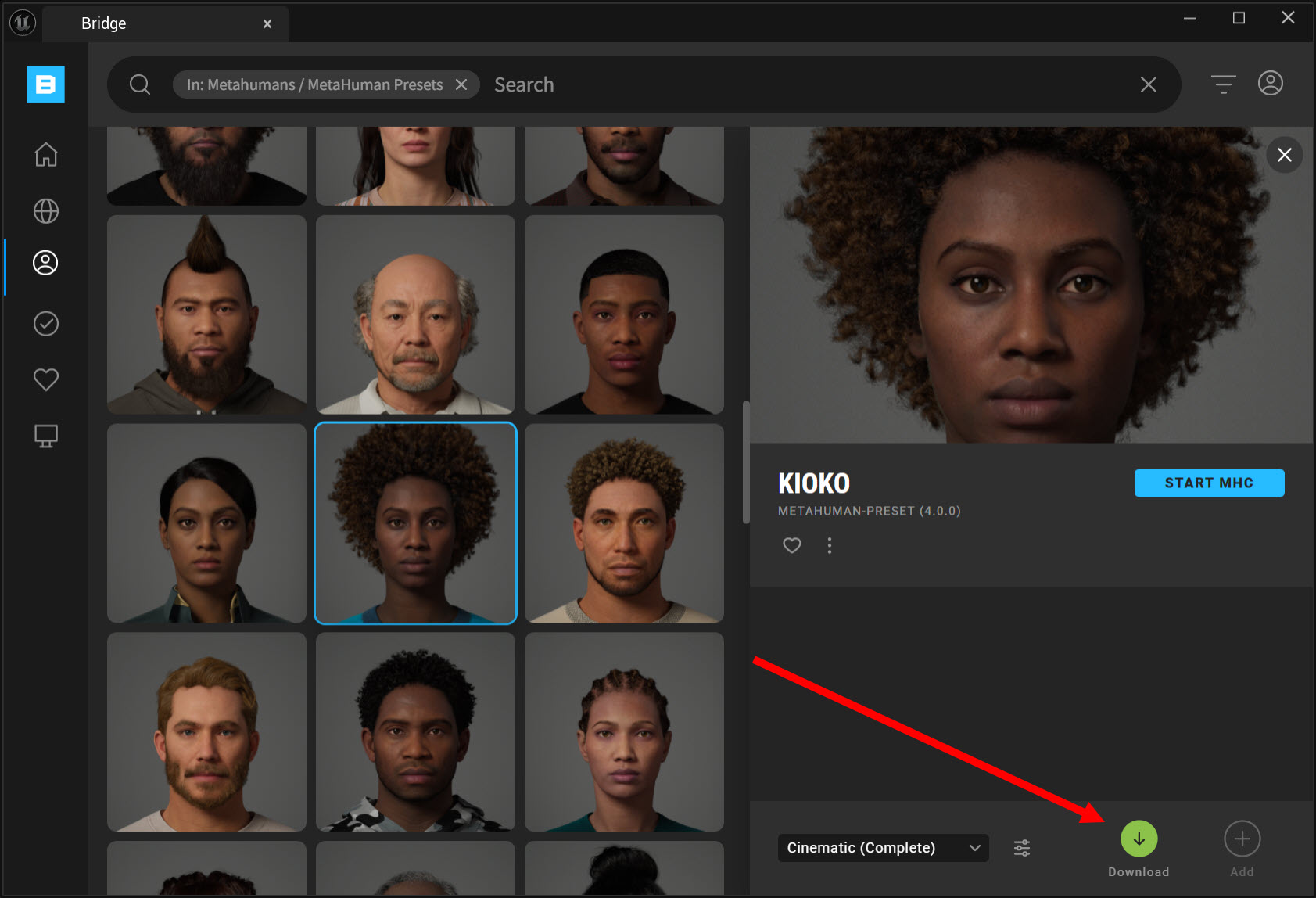Open the three-dot more options menu for Kioko

pos(830,545)
